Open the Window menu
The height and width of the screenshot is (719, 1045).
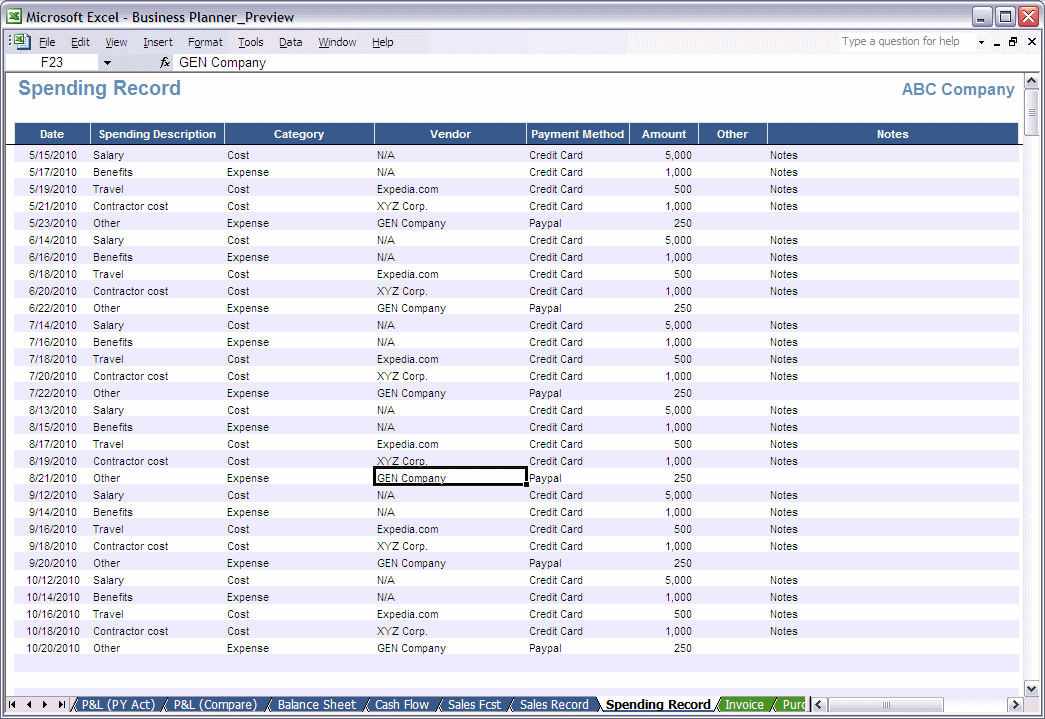[x=337, y=42]
